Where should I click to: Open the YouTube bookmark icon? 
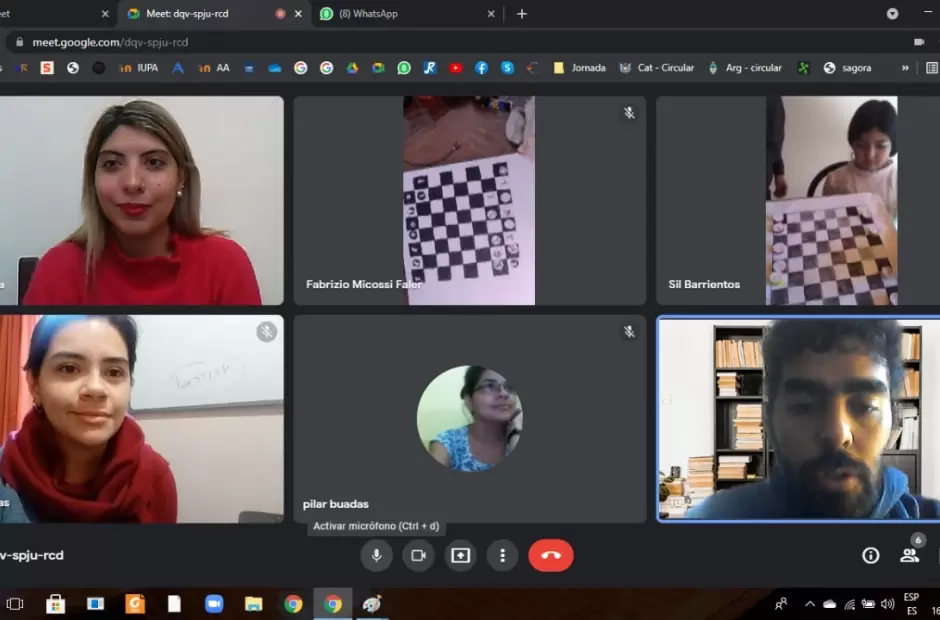456,68
